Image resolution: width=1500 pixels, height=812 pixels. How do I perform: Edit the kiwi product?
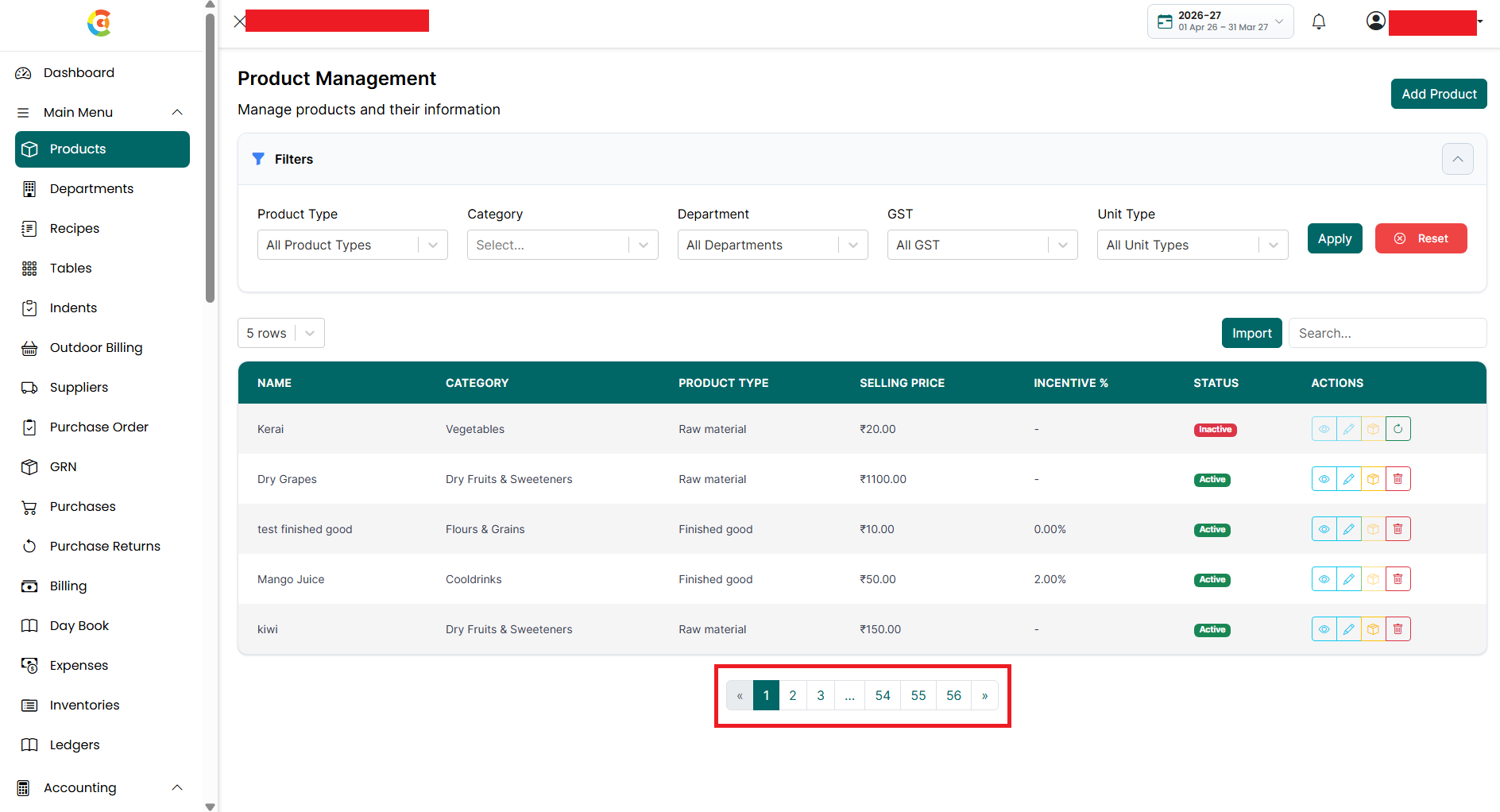pos(1348,629)
